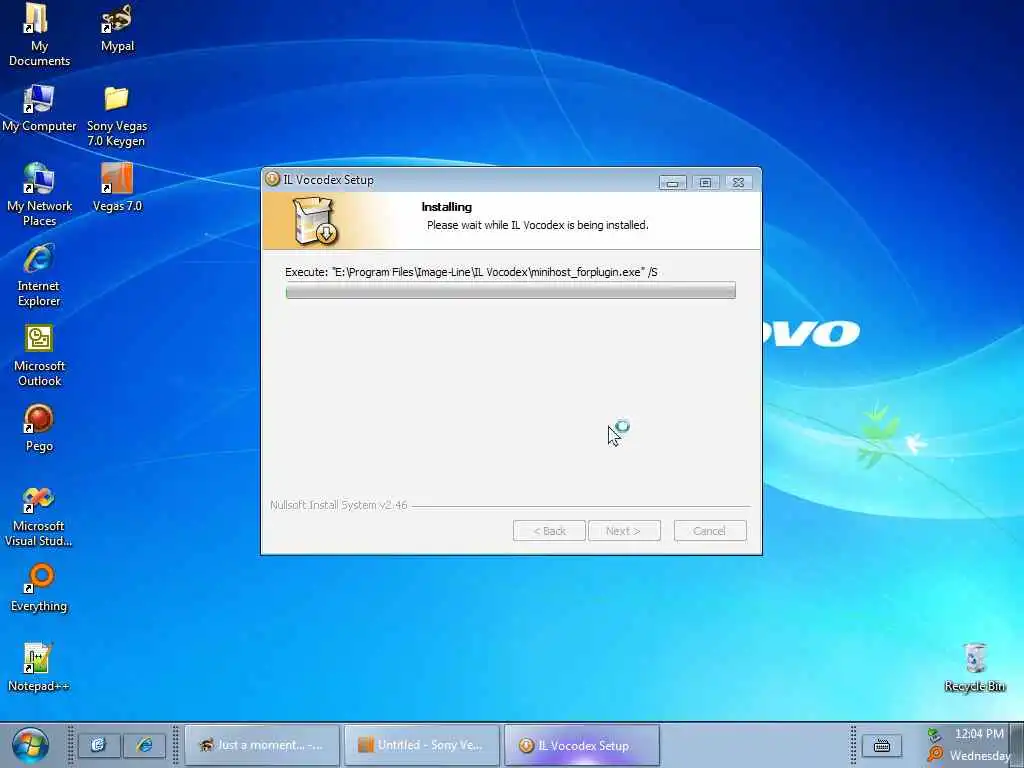Screen dimensions: 1024x768
Task: Close the IL Vocodex Setup window
Action: (x=739, y=183)
